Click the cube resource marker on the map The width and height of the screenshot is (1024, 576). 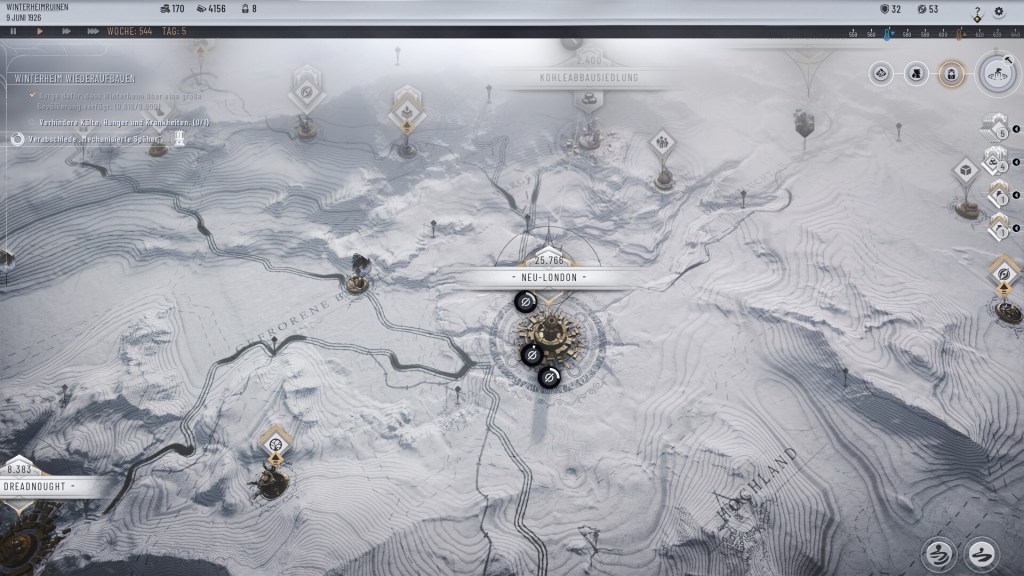pyautogui.click(x=965, y=171)
